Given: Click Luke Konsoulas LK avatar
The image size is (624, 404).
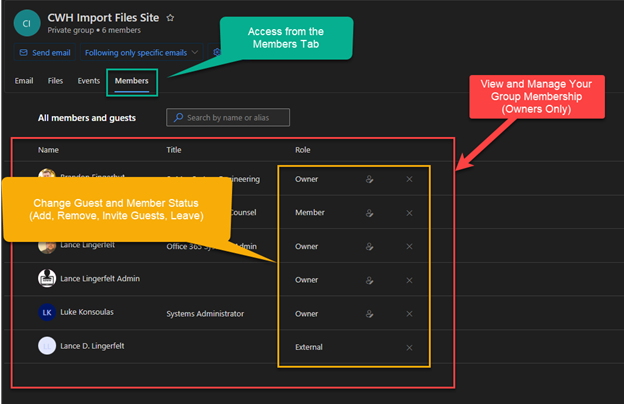Looking at the screenshot, I should (47, 312).
